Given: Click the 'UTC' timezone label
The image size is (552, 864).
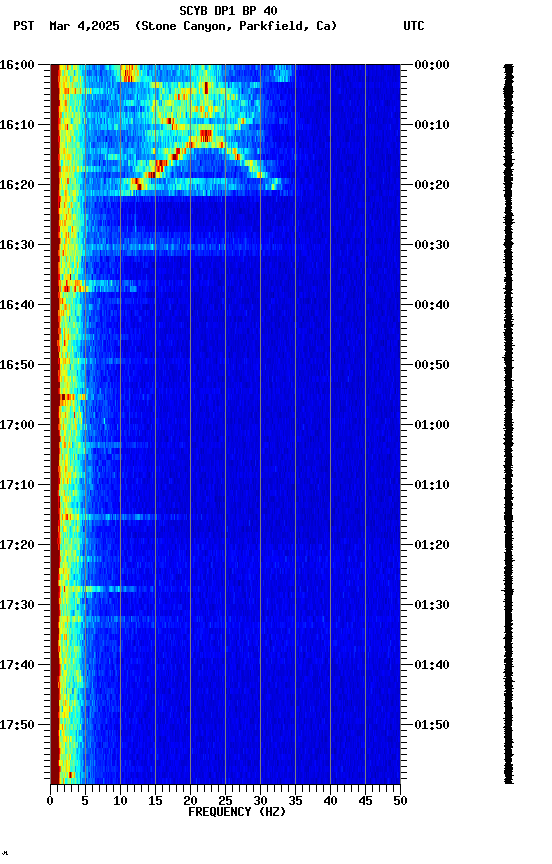Looking at the screenshot, I should tap(414, 26).
